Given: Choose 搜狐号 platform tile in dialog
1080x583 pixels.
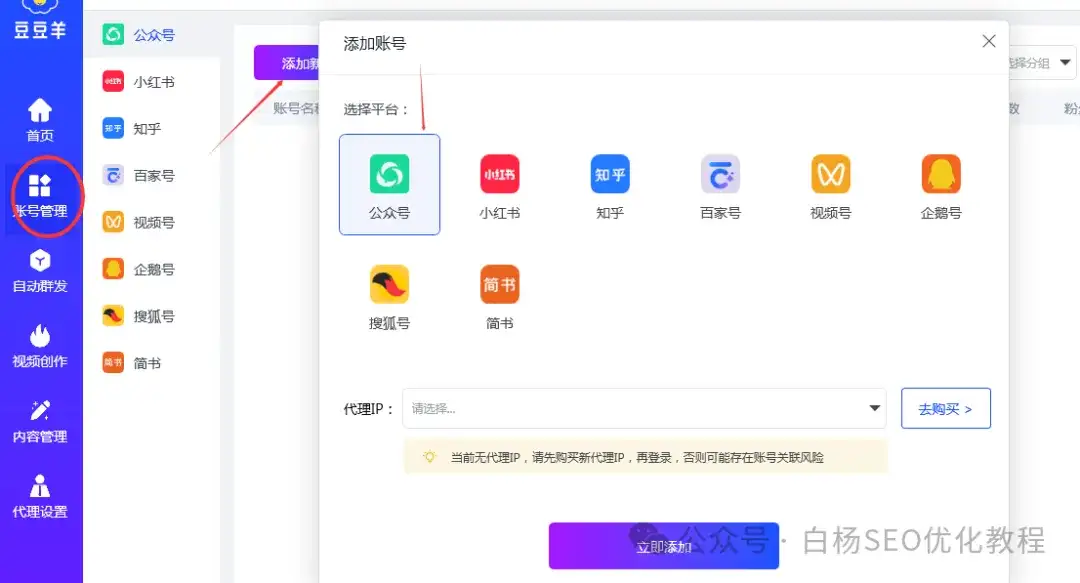Looking at the screenshot, I should pyautogui.click(x=389, y=296).
